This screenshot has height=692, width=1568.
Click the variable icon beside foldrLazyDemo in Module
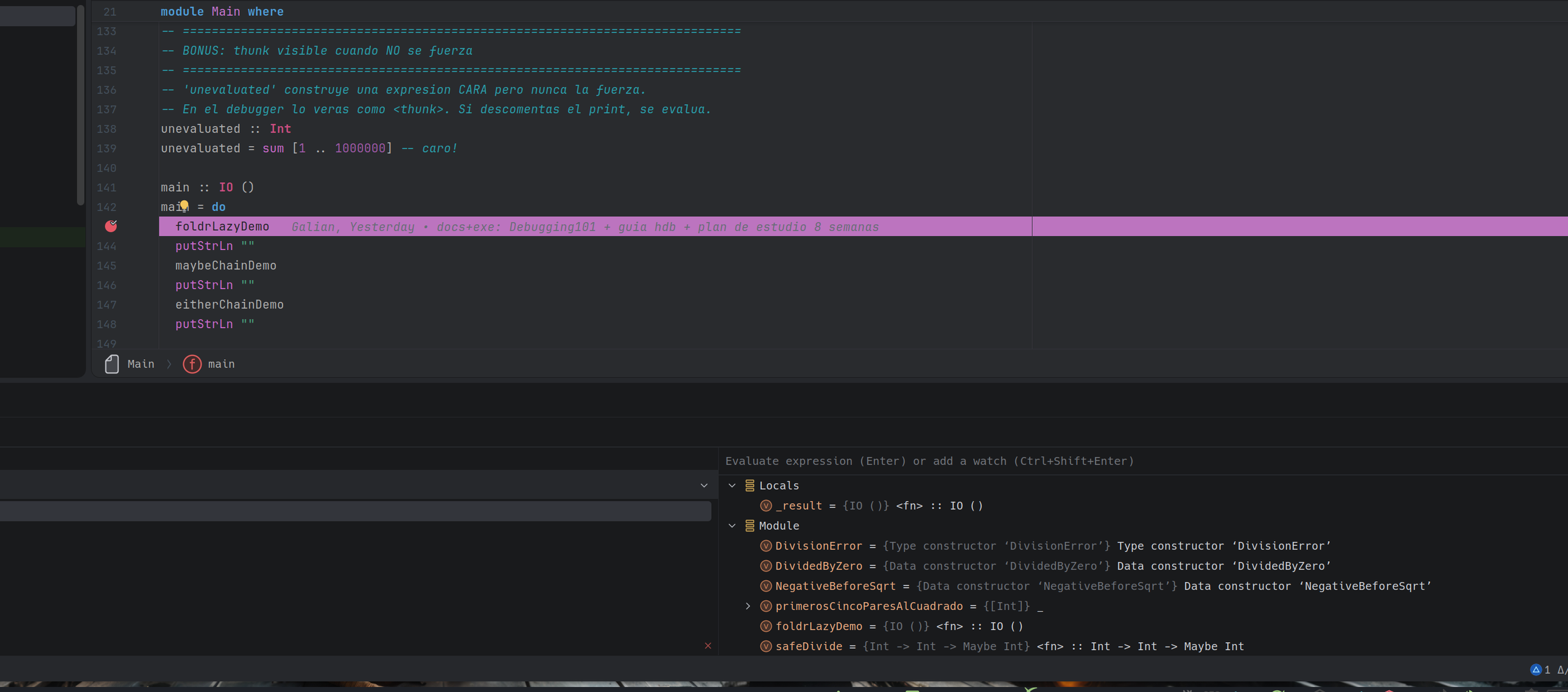[x=766, y=626]
